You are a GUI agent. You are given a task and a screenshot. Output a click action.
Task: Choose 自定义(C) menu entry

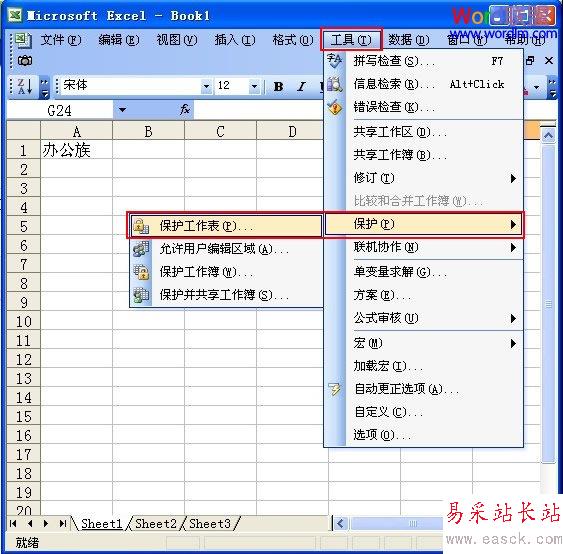(x=423, y=412)
